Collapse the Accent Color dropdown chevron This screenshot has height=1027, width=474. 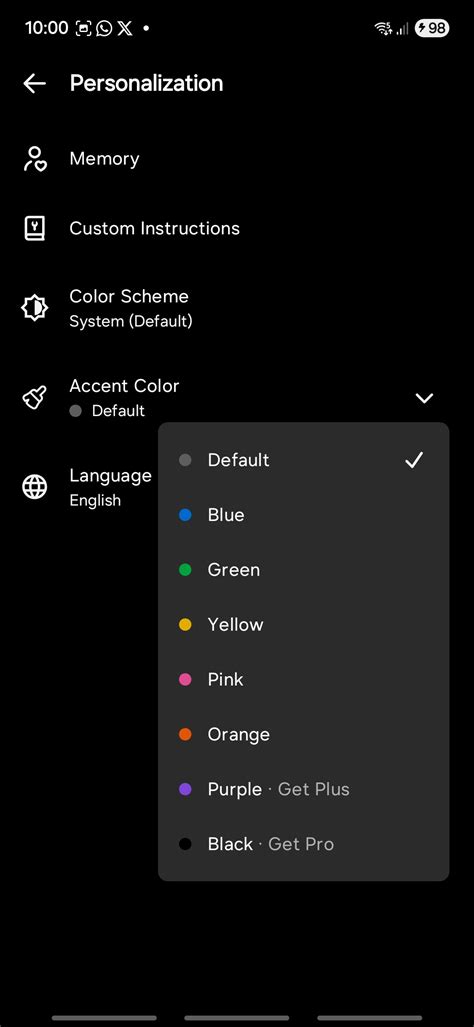[x=424, y=398]
